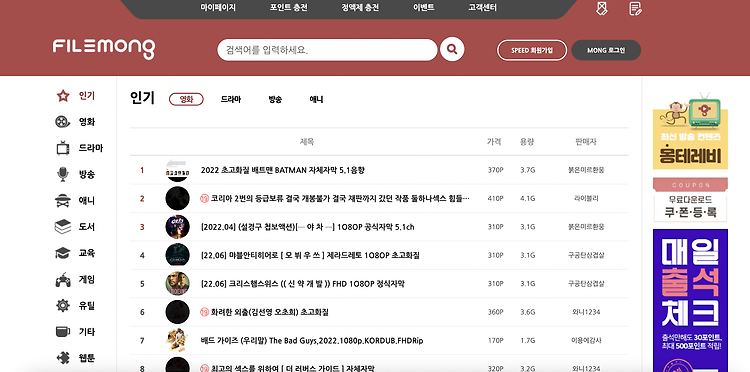The image size is (750, 372).
Task: Click the 판매자 column header
Action: pos(586,142)
